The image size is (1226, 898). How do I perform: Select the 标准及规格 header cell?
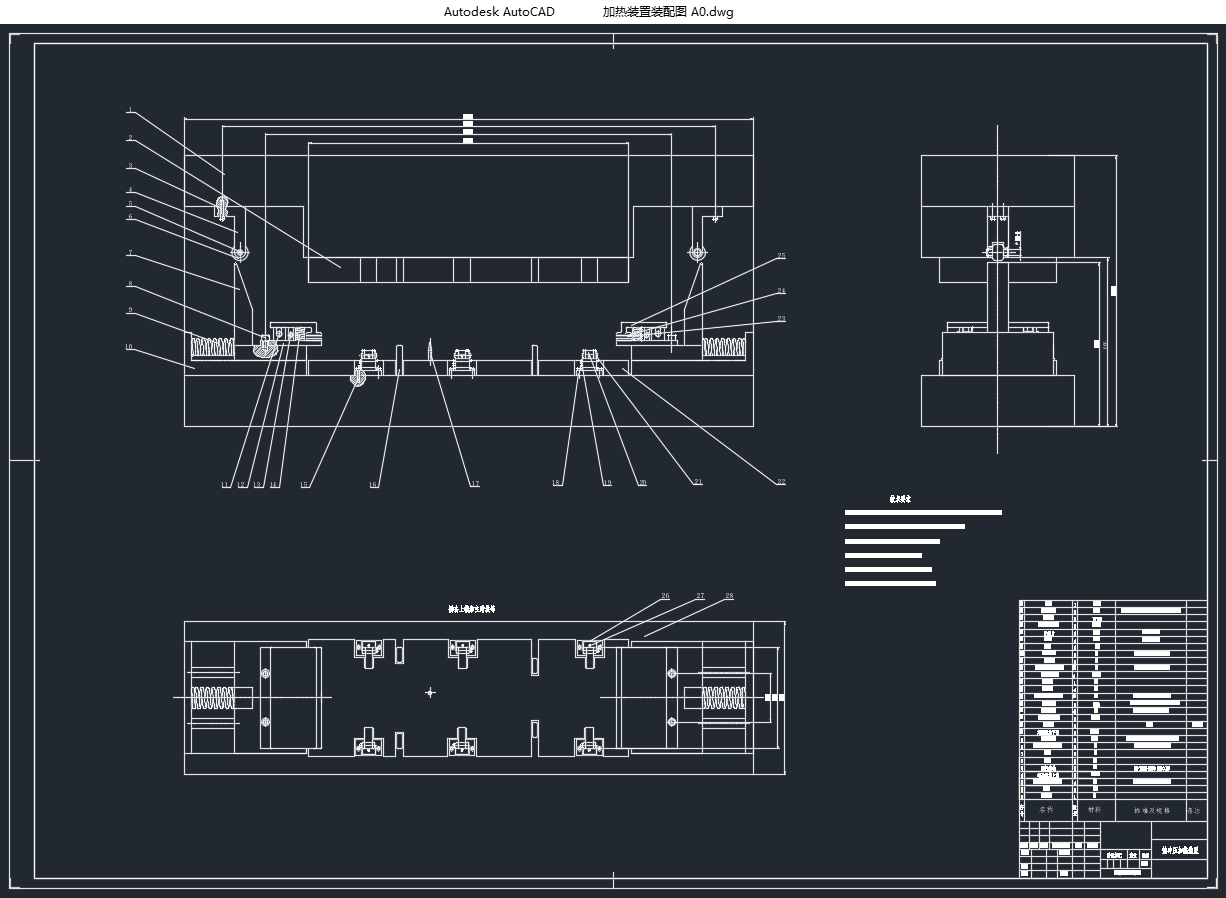click(1151, 811)
